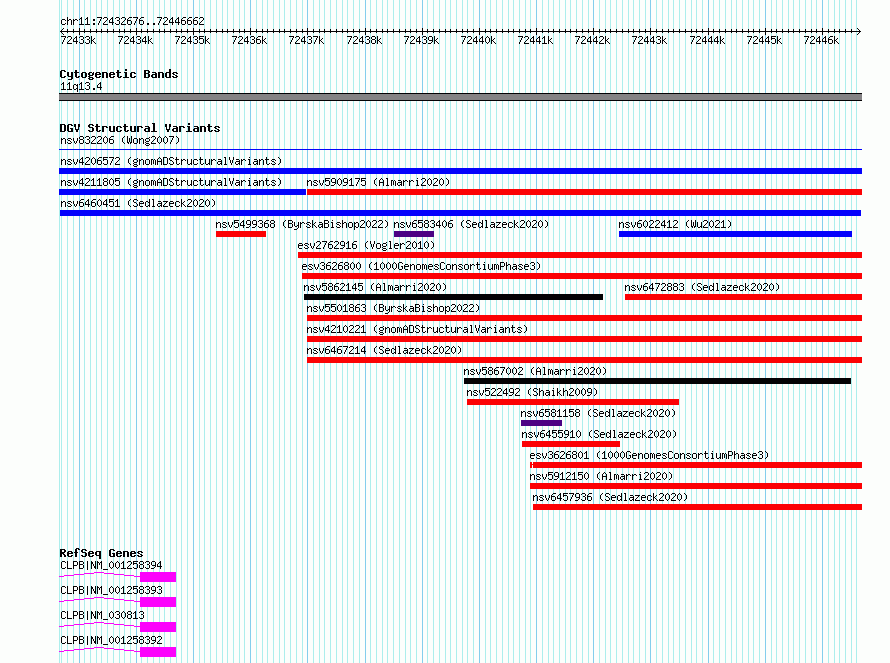Click the purple nsv6581158 variant bar

(x=541, y=423)
